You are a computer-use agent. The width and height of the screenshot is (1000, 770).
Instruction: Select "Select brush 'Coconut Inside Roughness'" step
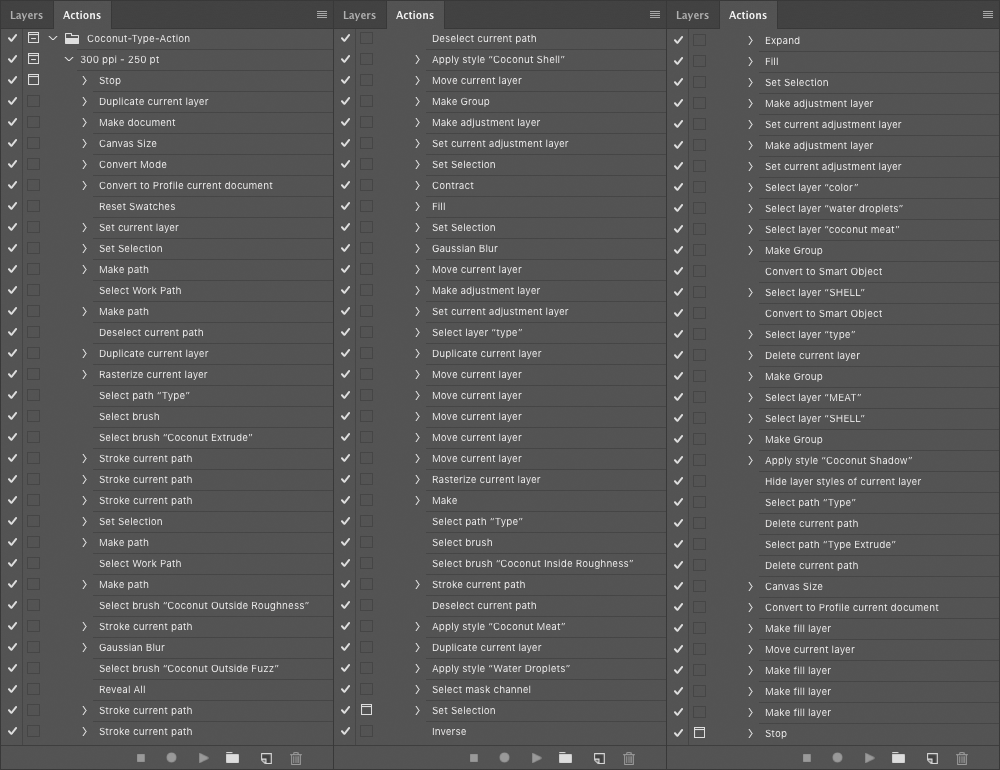(533, 563)
